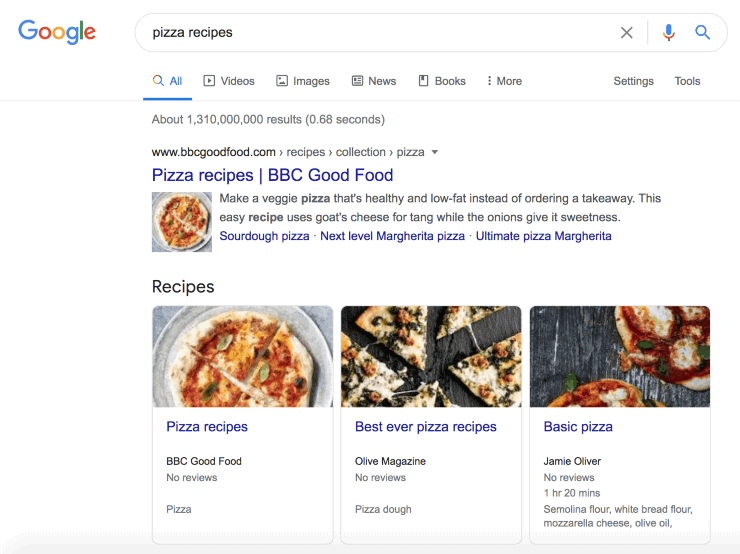Open Jamie Oliver's Basic pizza recipe
Image resolution: width=740 pixels, height=554 pixels.
(578, 427)
